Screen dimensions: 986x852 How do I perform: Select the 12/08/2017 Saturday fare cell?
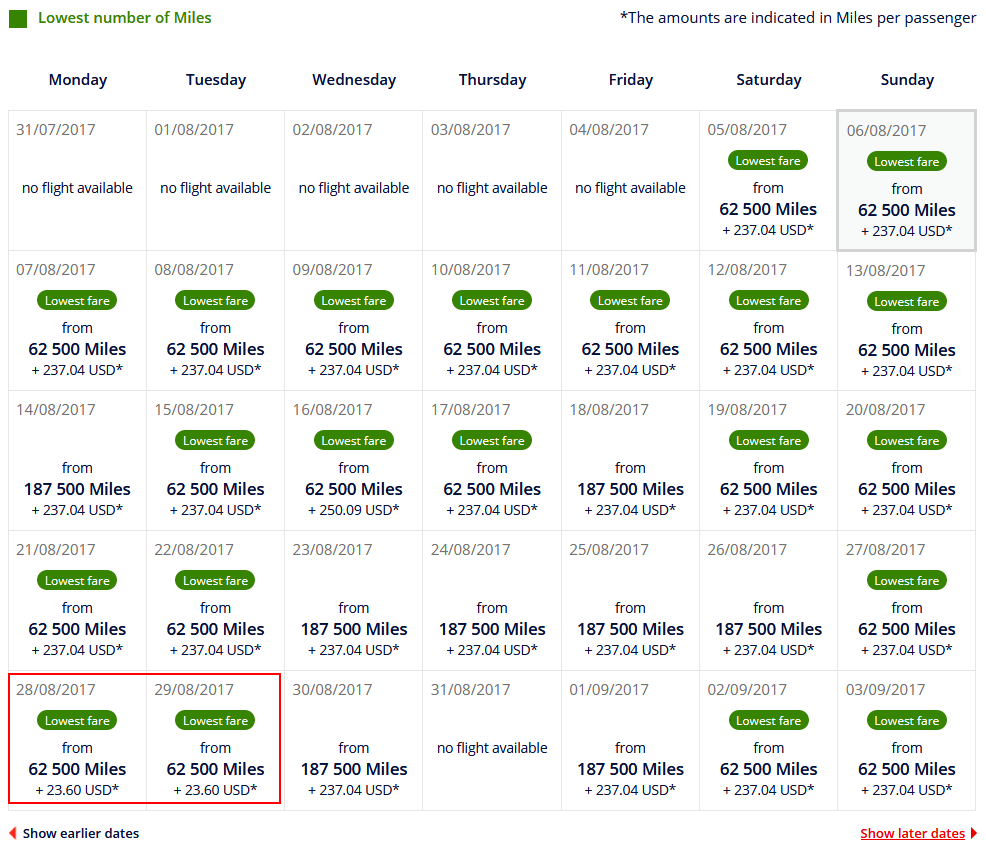768,321
